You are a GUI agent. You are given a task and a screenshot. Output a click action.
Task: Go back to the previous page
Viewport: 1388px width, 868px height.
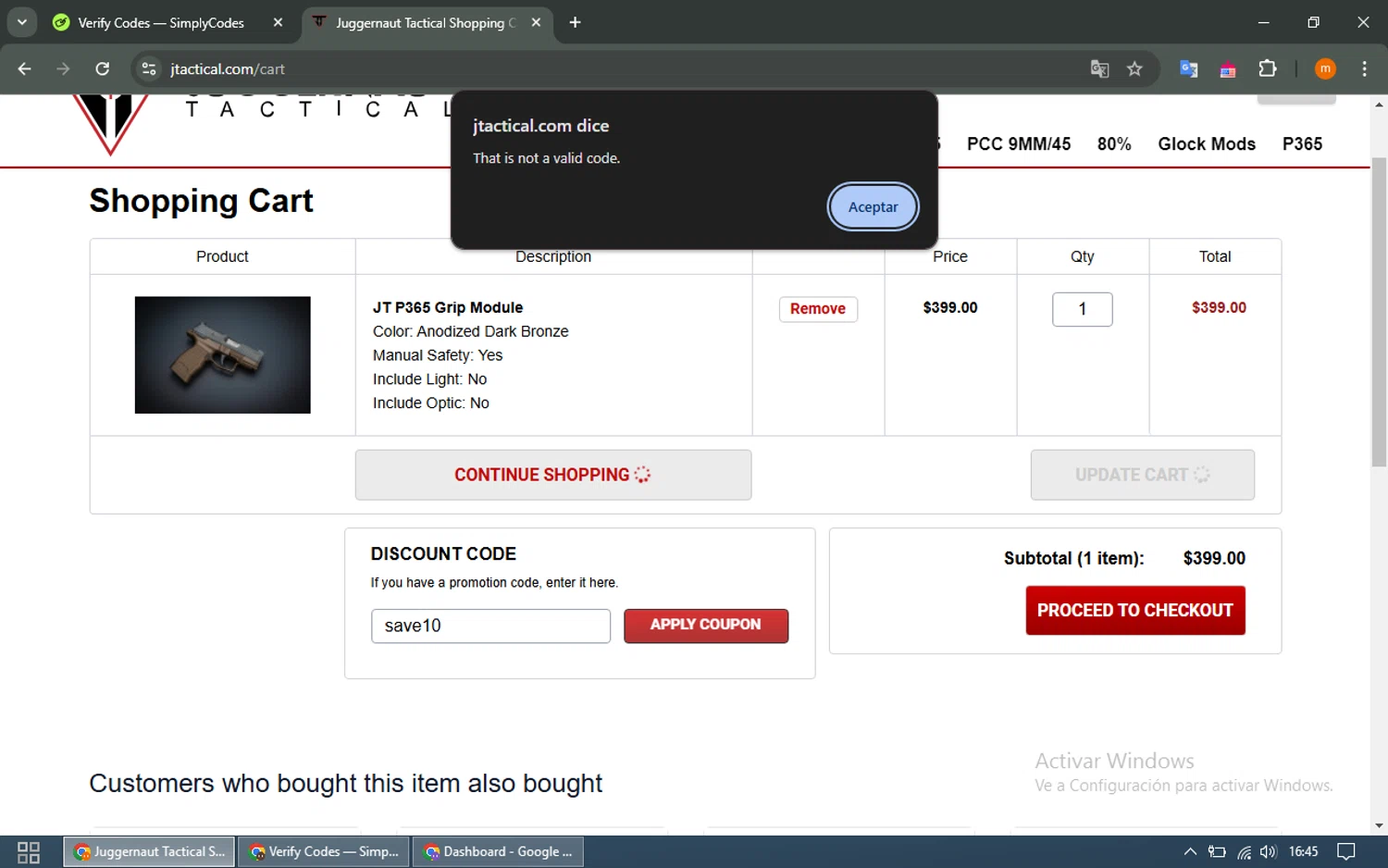coord(25,68)
